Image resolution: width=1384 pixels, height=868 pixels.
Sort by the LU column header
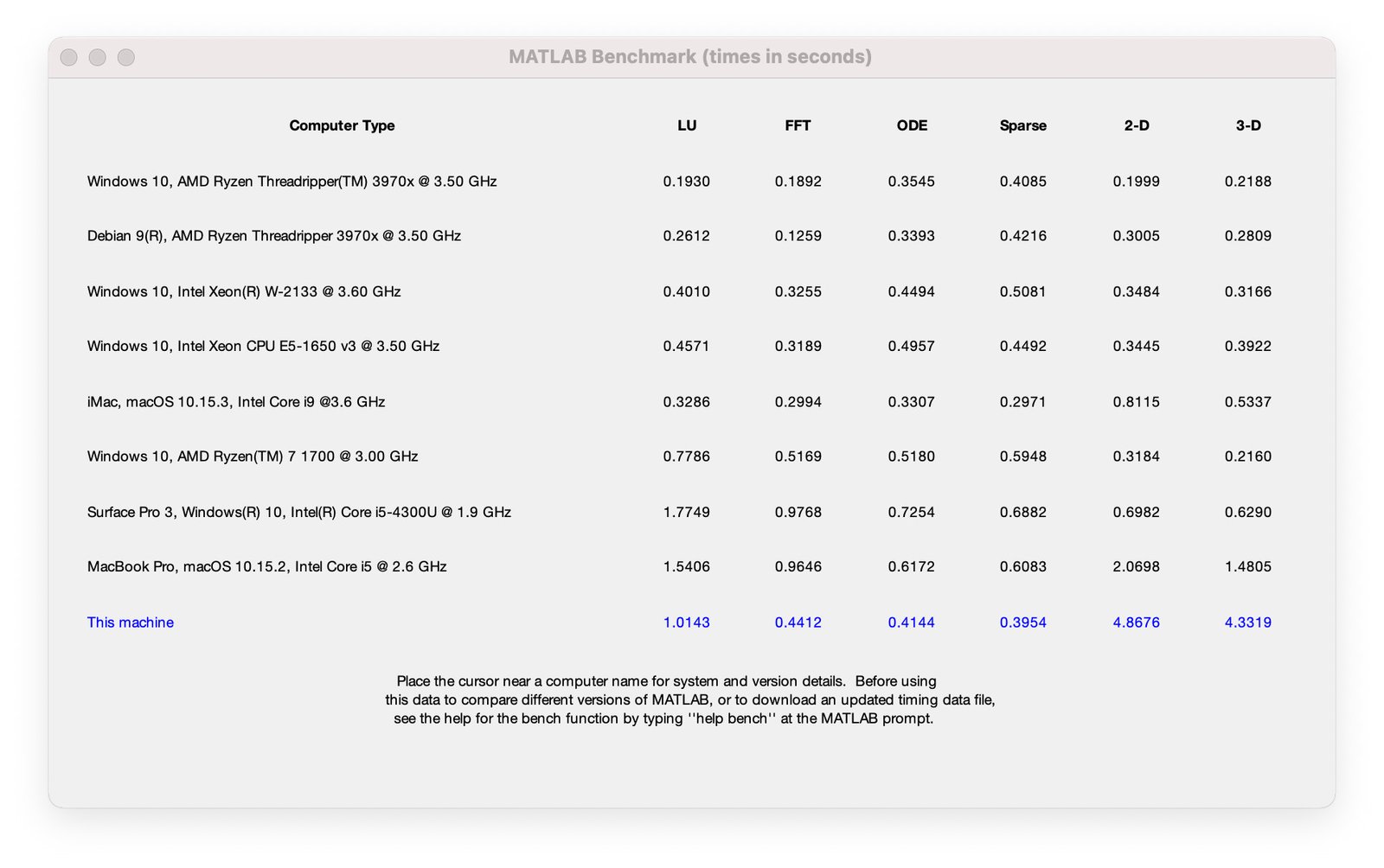point(687,125)
